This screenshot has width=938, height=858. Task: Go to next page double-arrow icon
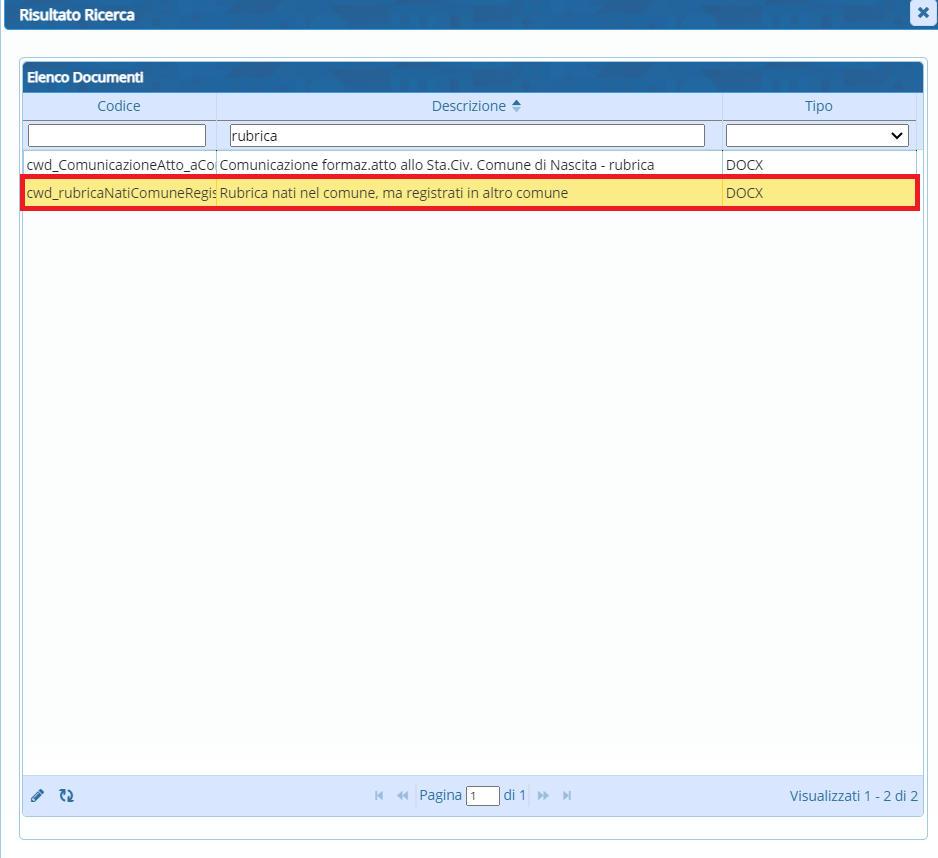(x=543, y=795)
